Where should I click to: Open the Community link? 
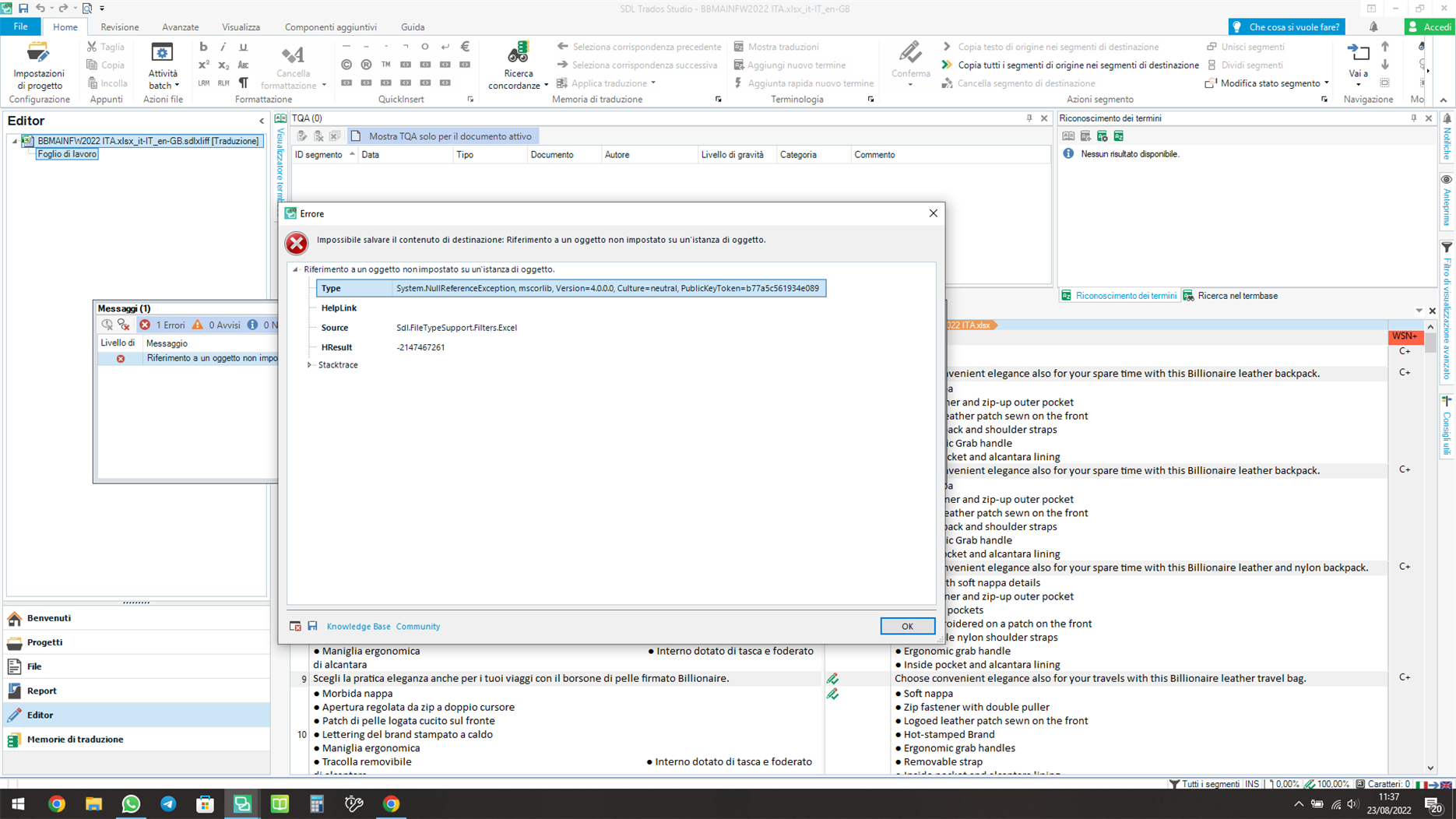tap(417, 626)
